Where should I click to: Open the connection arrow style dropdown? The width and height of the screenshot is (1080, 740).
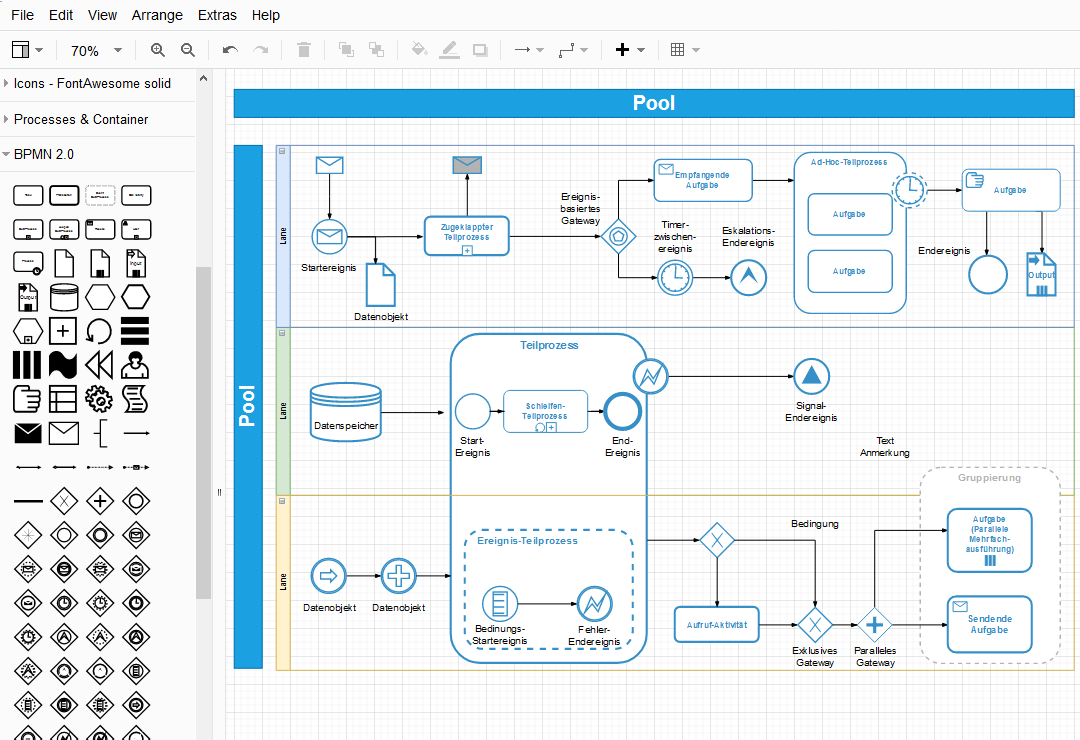(529, 50)
